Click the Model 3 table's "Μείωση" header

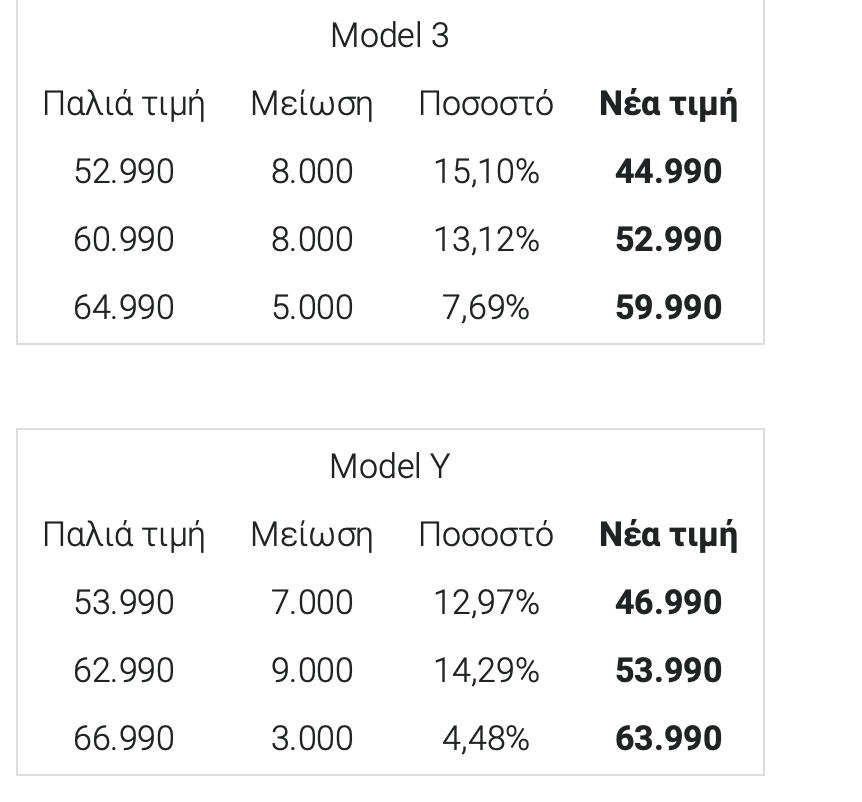(x=311, y=104)
